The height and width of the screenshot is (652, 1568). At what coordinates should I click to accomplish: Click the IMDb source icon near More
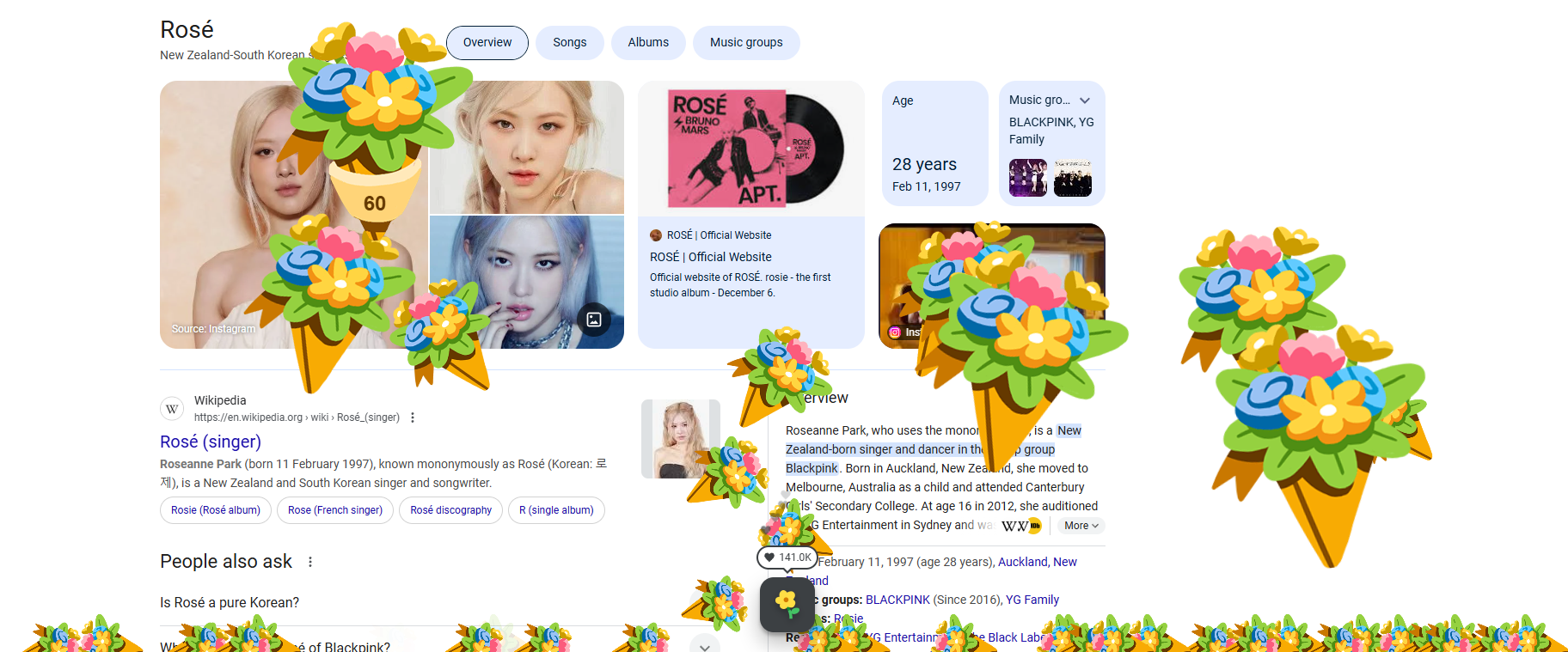coord(1035,526)
